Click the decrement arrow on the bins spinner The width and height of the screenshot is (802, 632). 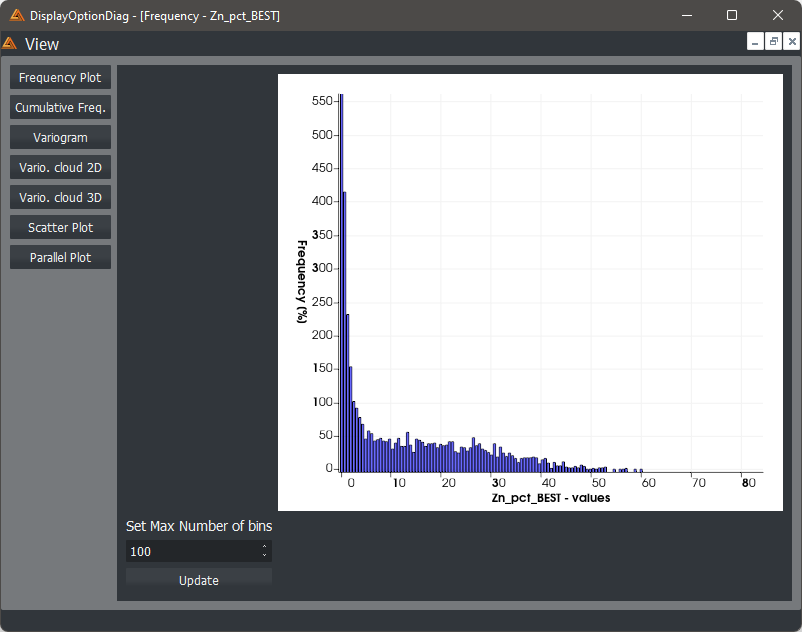coord(263,555)
